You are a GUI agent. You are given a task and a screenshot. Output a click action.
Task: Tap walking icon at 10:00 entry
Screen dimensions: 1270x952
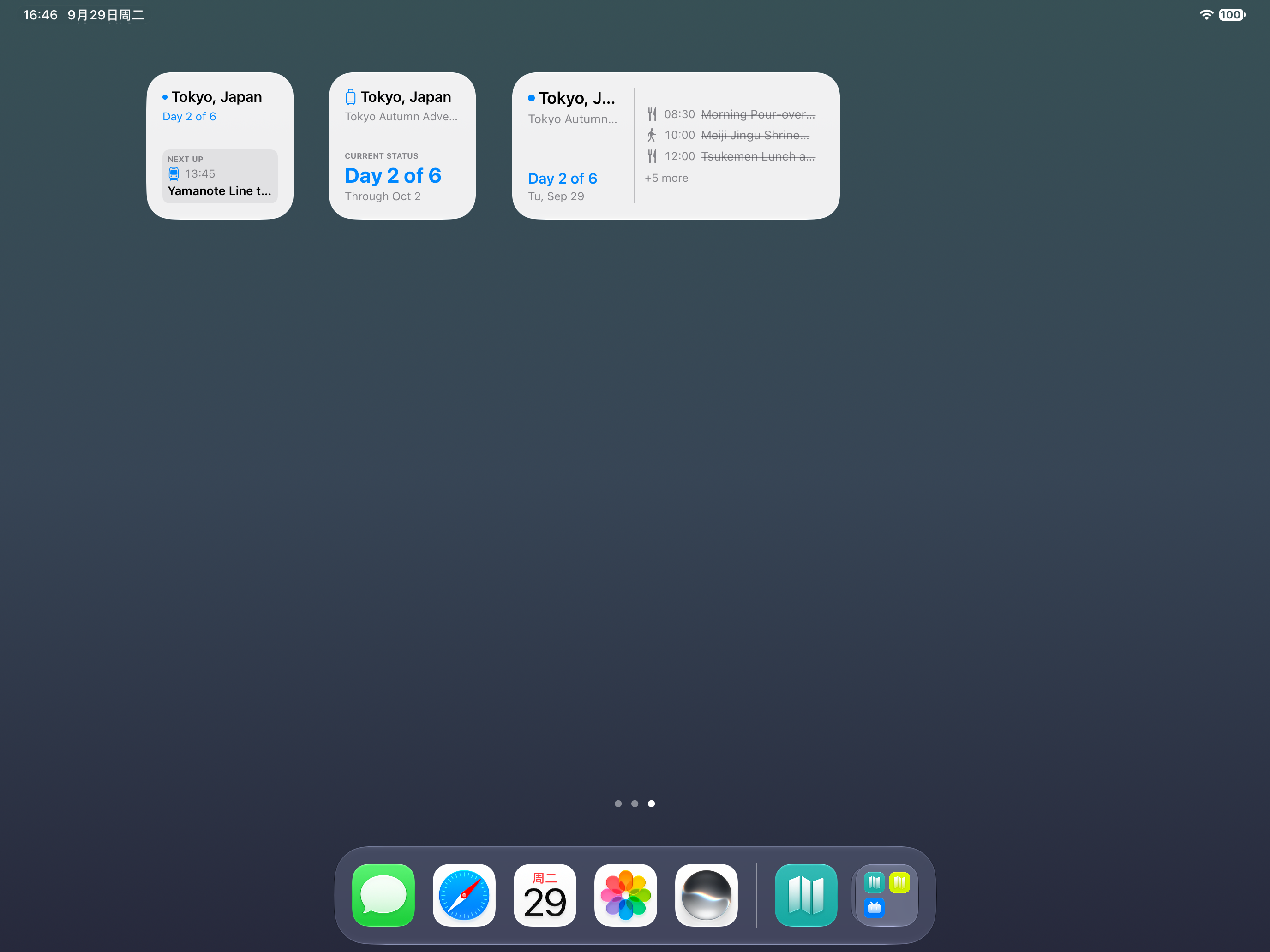pyautogui.click(x=652, y=135)
